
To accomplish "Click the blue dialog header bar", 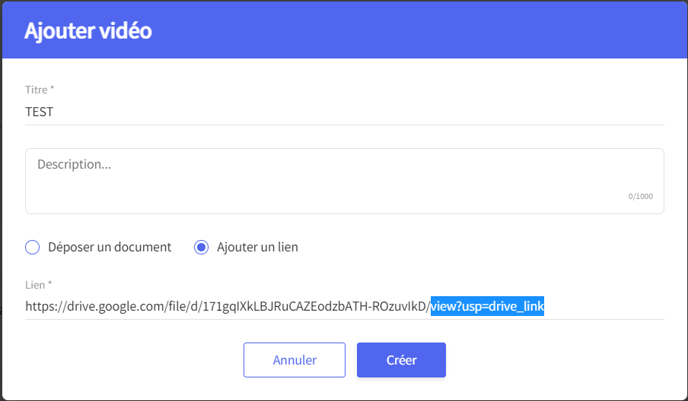I will (344, 30).
